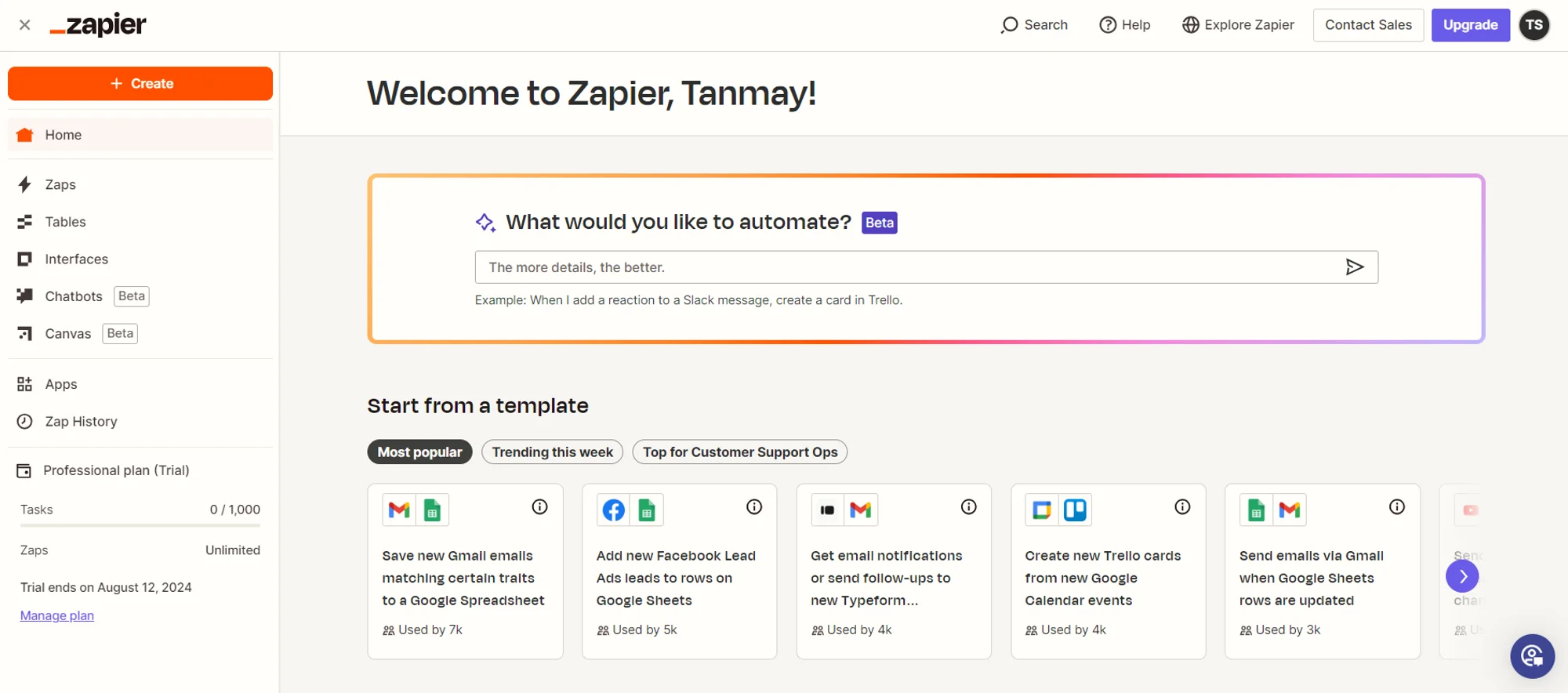This screenshot has width=1568, height=693.
Task: Click the Tables icon in sidebar
Action: point(25,222)
